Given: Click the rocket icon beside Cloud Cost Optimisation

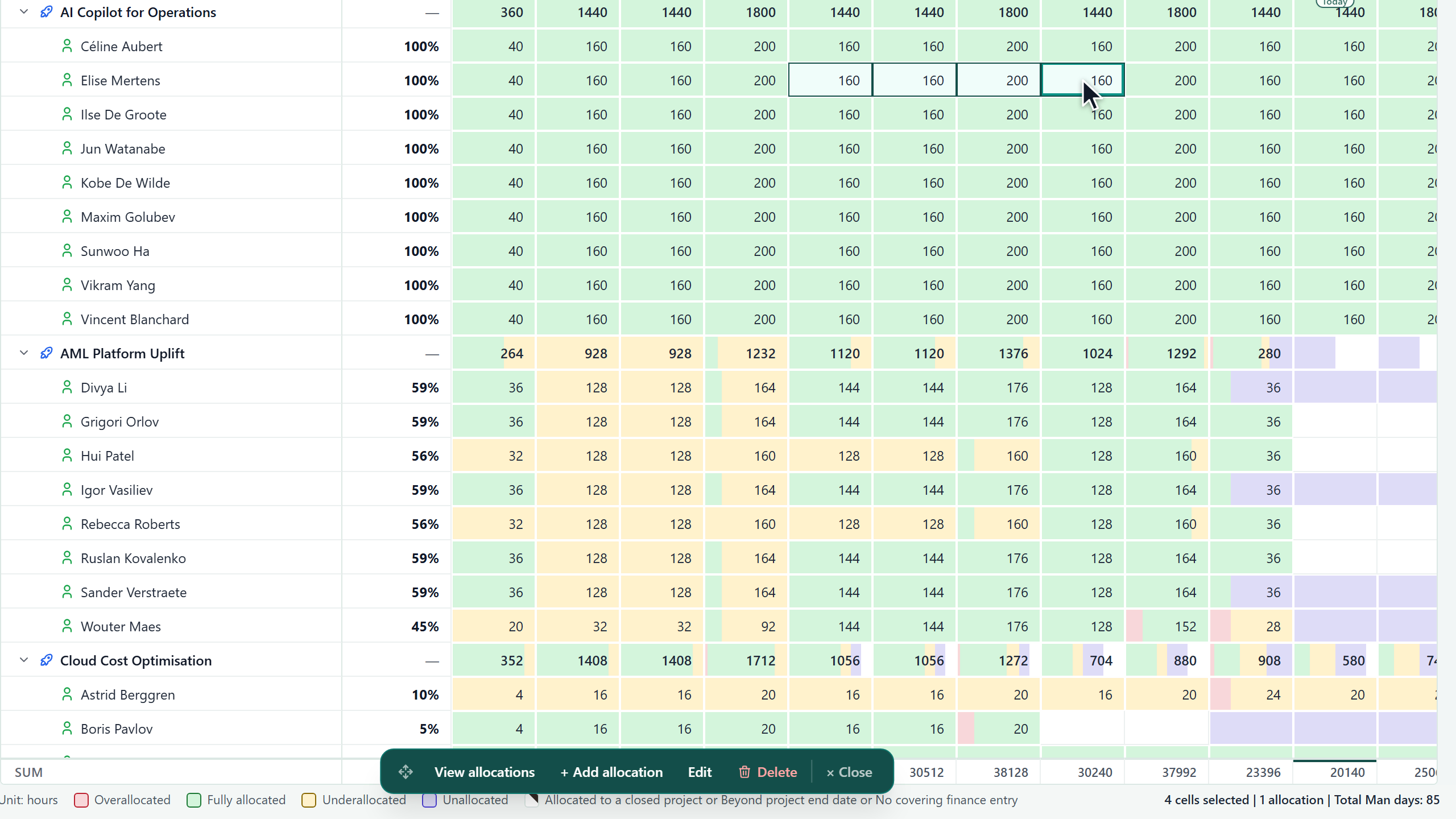Looking at the screenshot, I should coord(47,660).
